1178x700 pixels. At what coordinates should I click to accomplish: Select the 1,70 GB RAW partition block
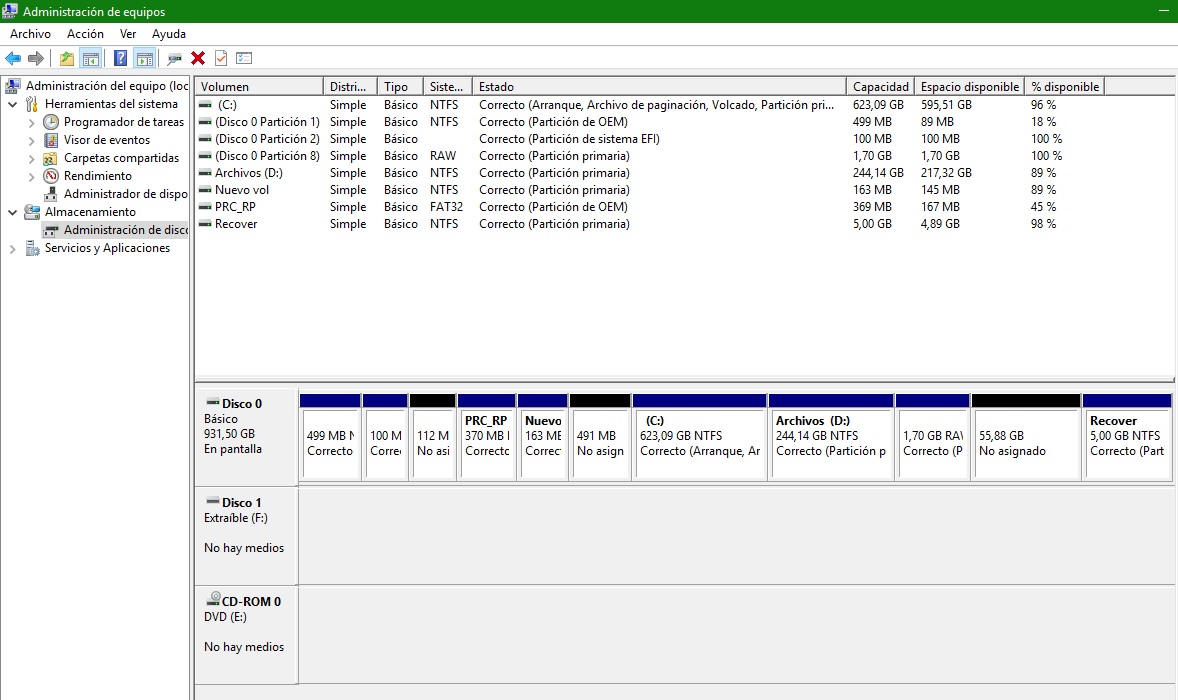pos(932,436)
